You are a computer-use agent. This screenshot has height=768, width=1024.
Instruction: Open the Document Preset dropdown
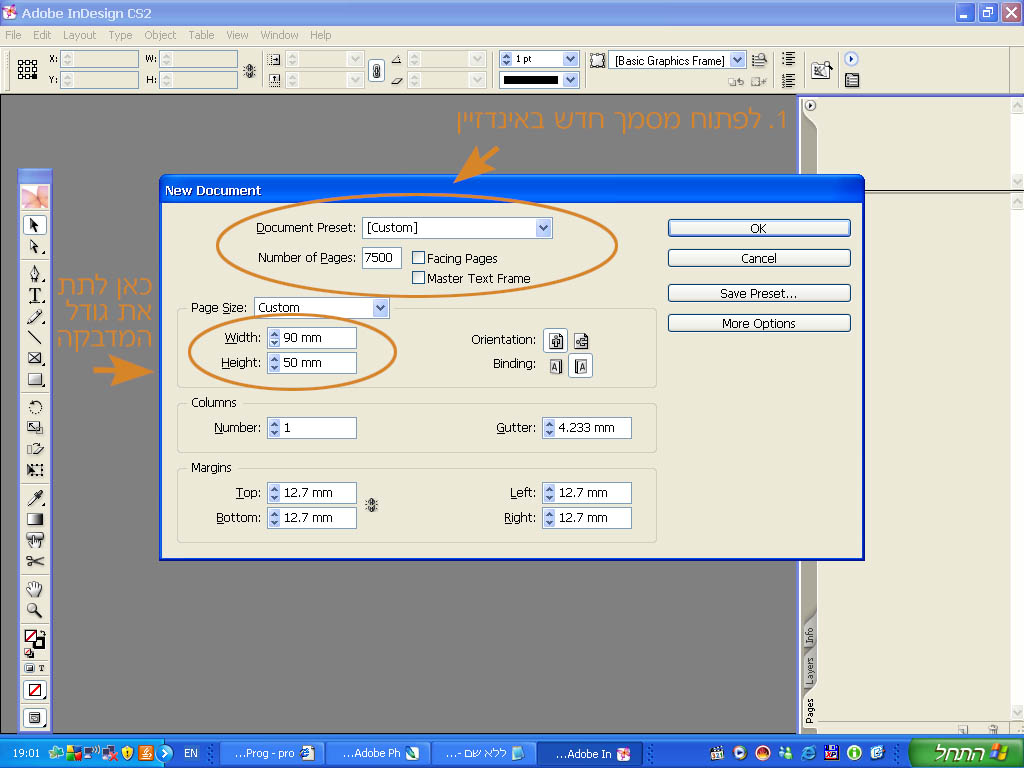(543, 228)
